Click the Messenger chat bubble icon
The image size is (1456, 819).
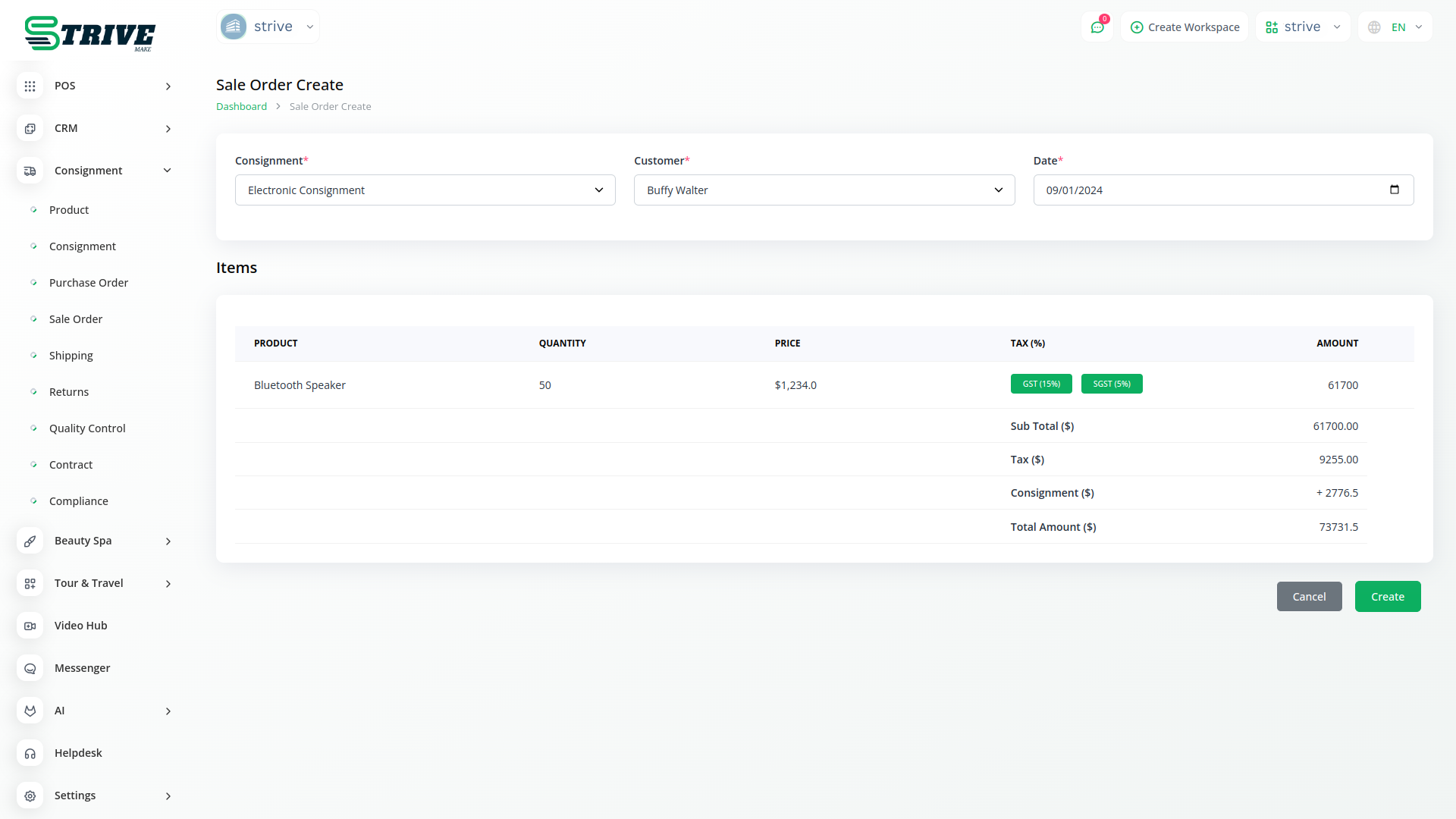pos(30,669)
